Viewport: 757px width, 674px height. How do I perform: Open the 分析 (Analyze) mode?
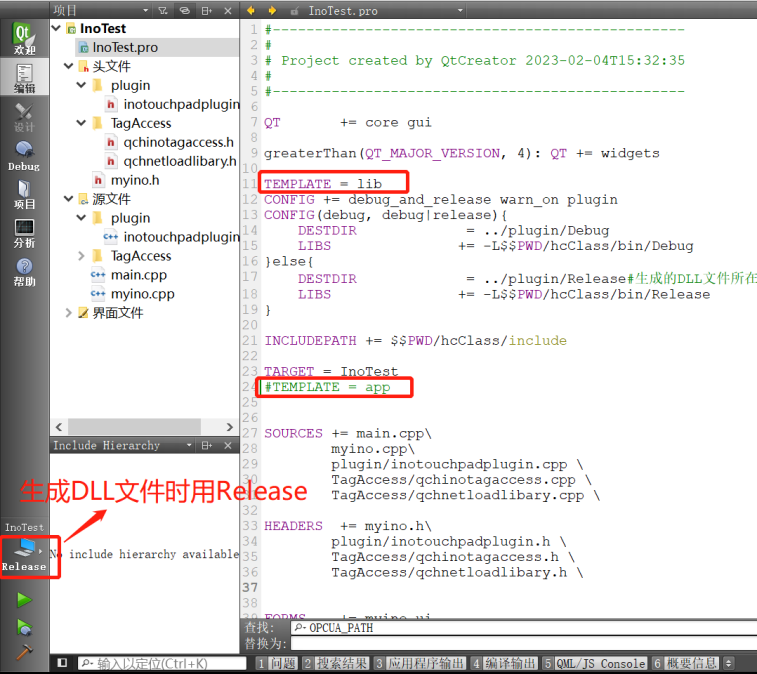24,232
